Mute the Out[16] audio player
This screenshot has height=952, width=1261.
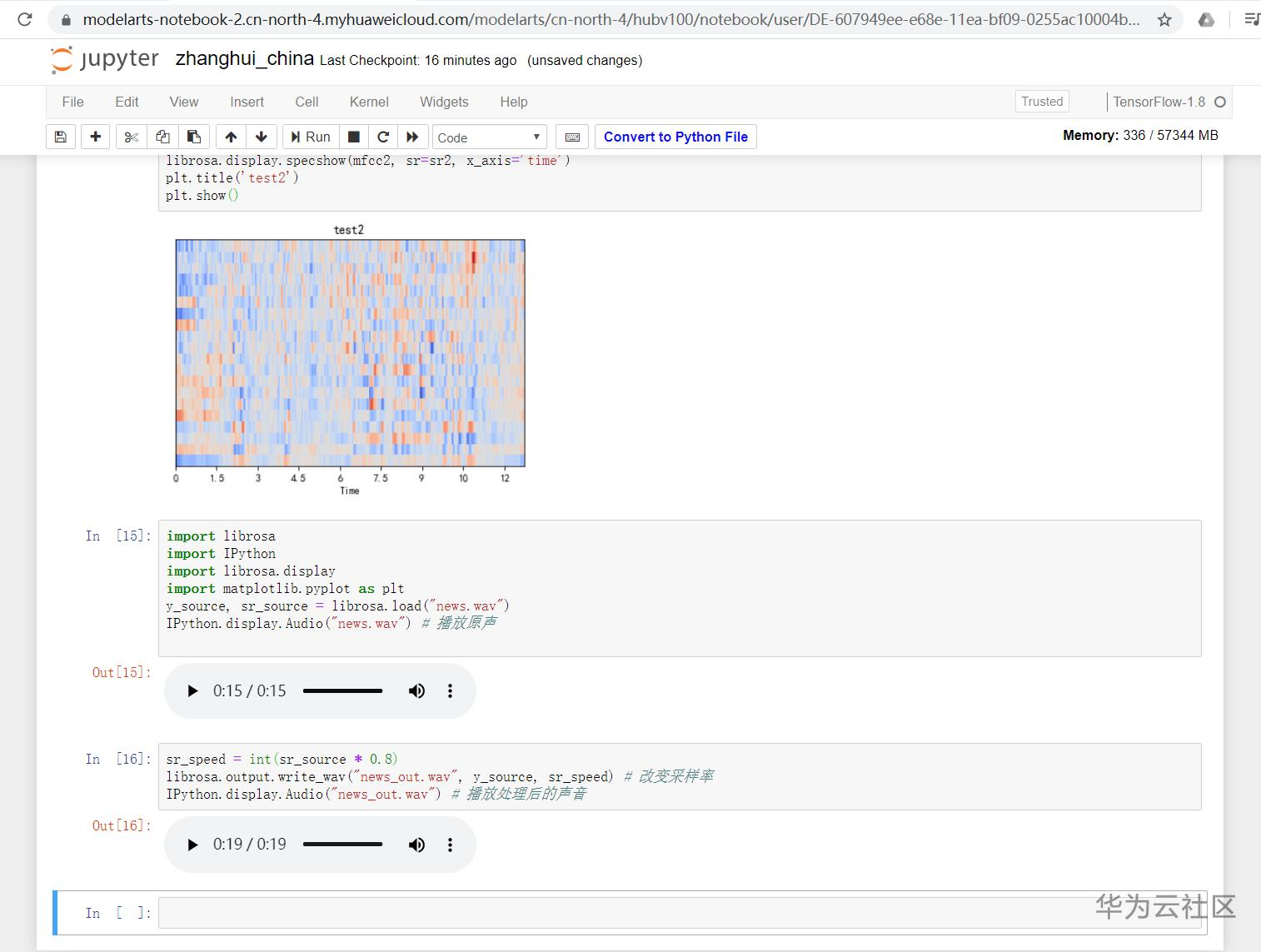[416, 844]
